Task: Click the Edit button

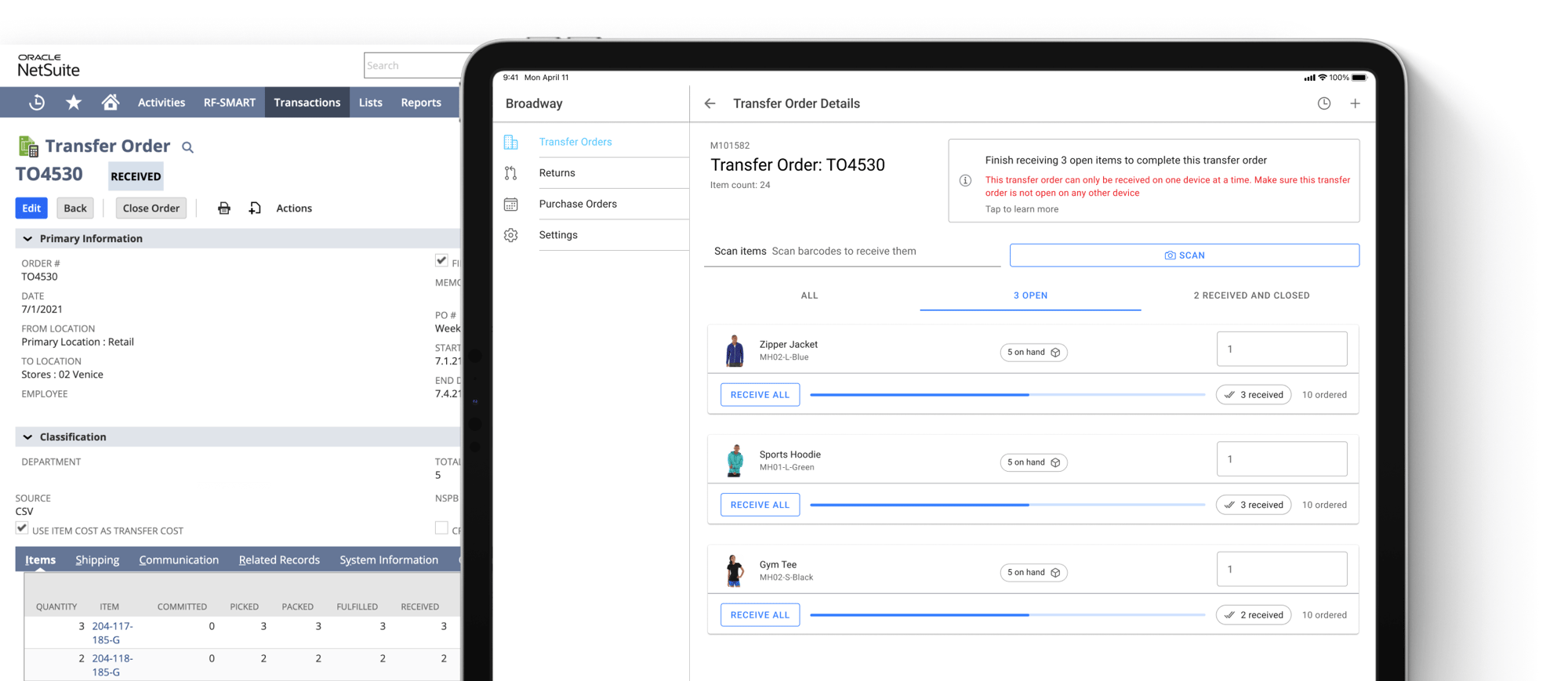Action: 31,208
